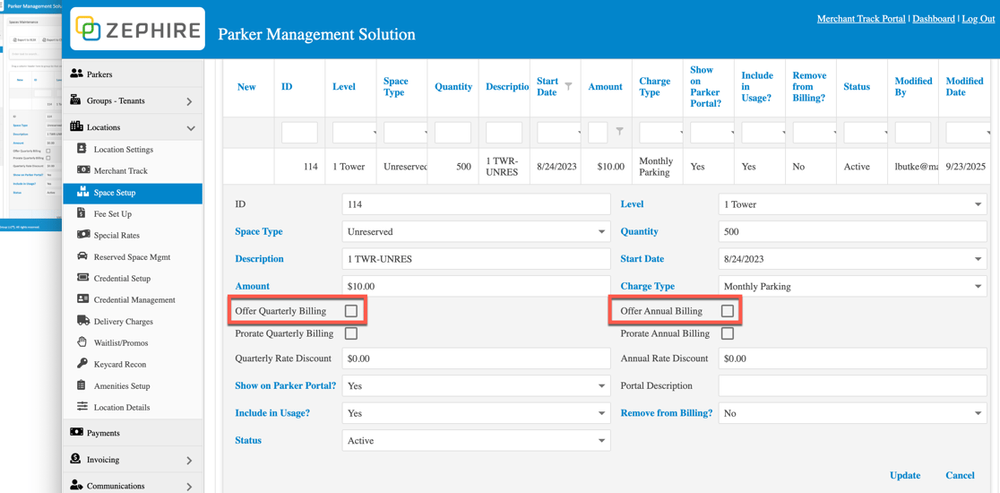Sort by the Status column header

point(857,87)
